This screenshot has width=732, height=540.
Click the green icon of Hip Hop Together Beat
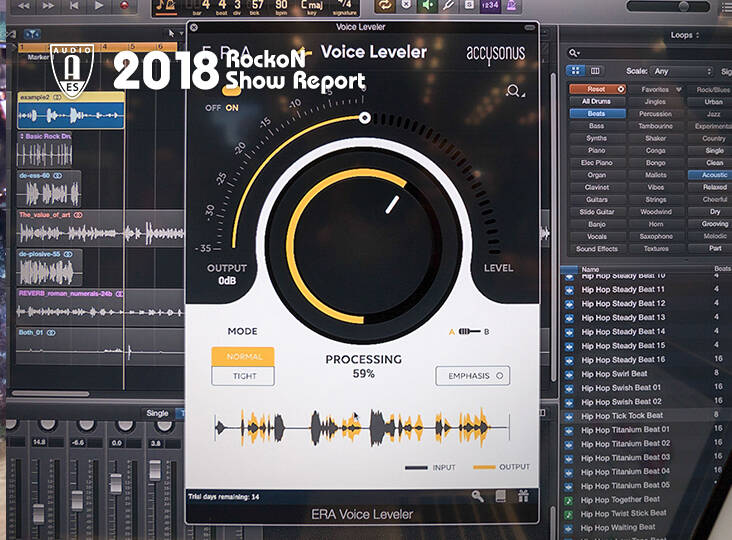coord(569,500)
